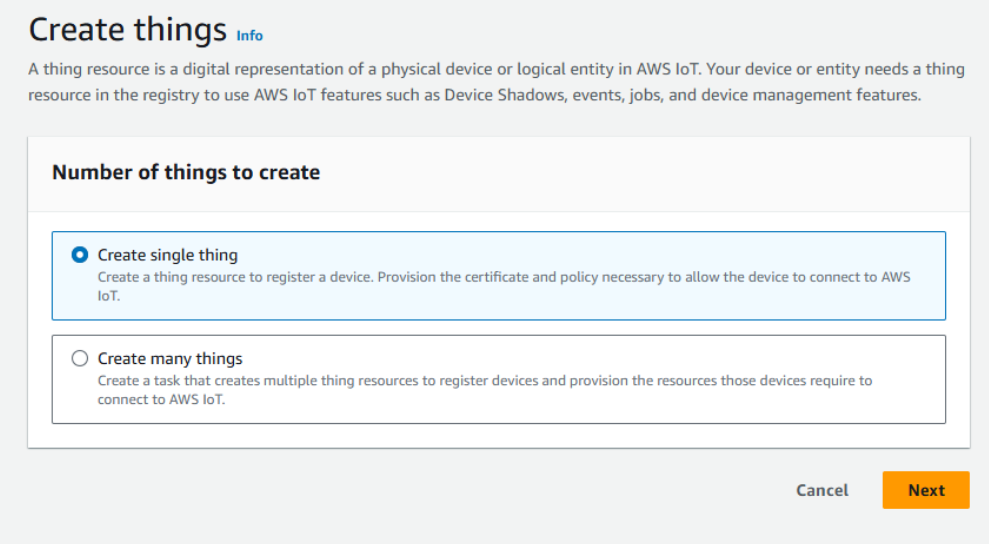Click the white panel area below the option tiles
The height and width of the screenshot is (544, 989).
tap(498, 435)
